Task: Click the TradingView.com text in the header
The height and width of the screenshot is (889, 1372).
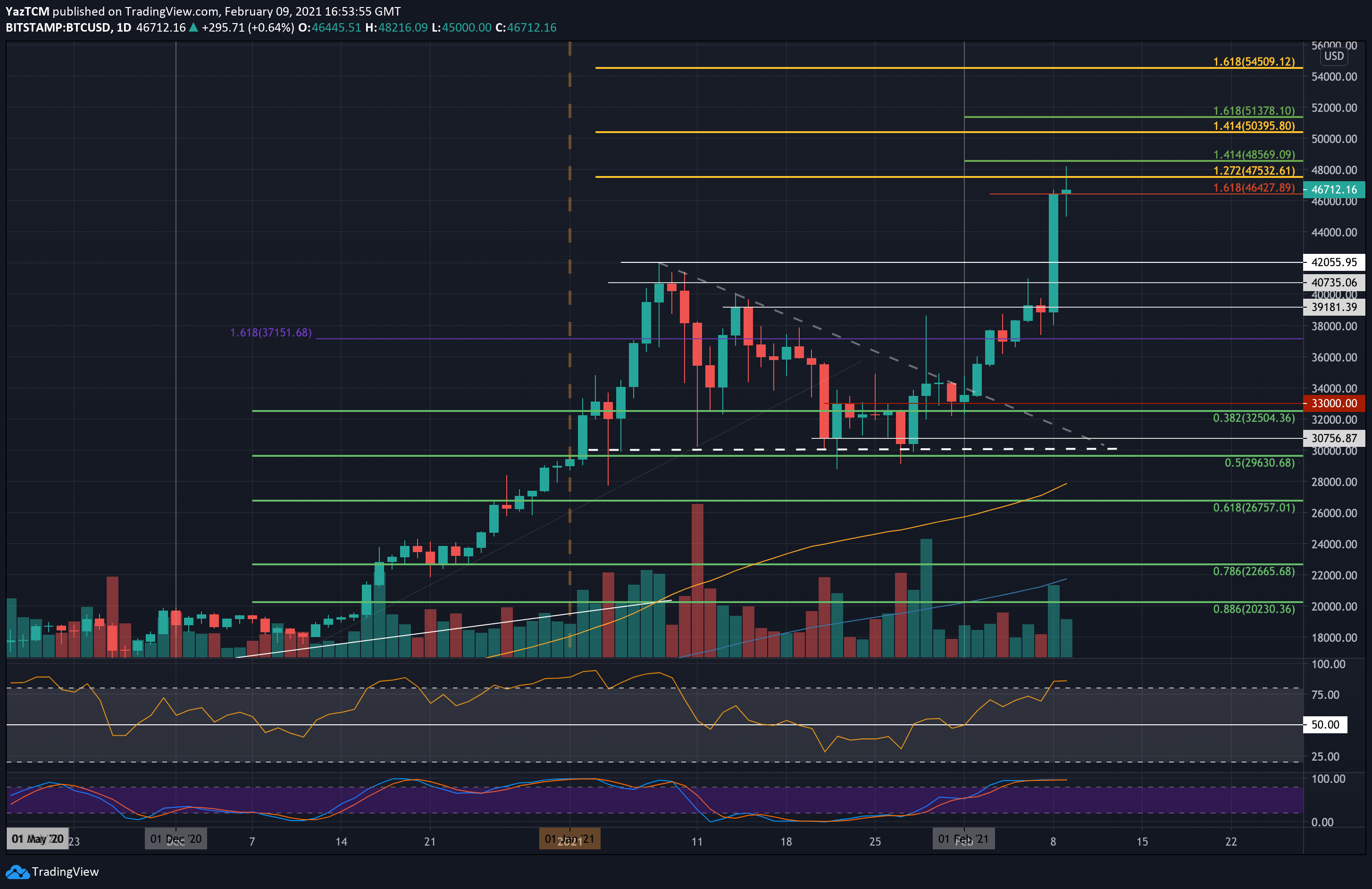Action: pyautogui.click(x=172, y=11)
